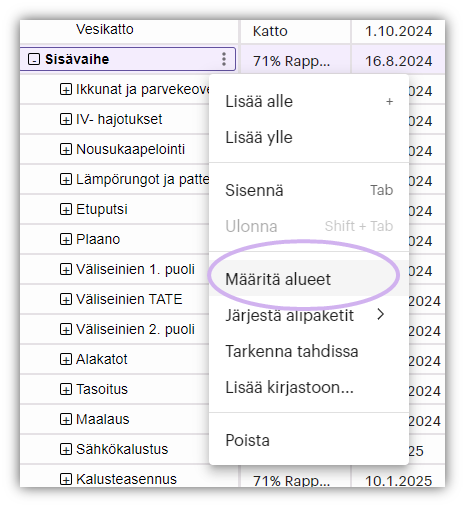
Task: Expand Väliseinien TATE with the plus icon
Action: [66, 299]
